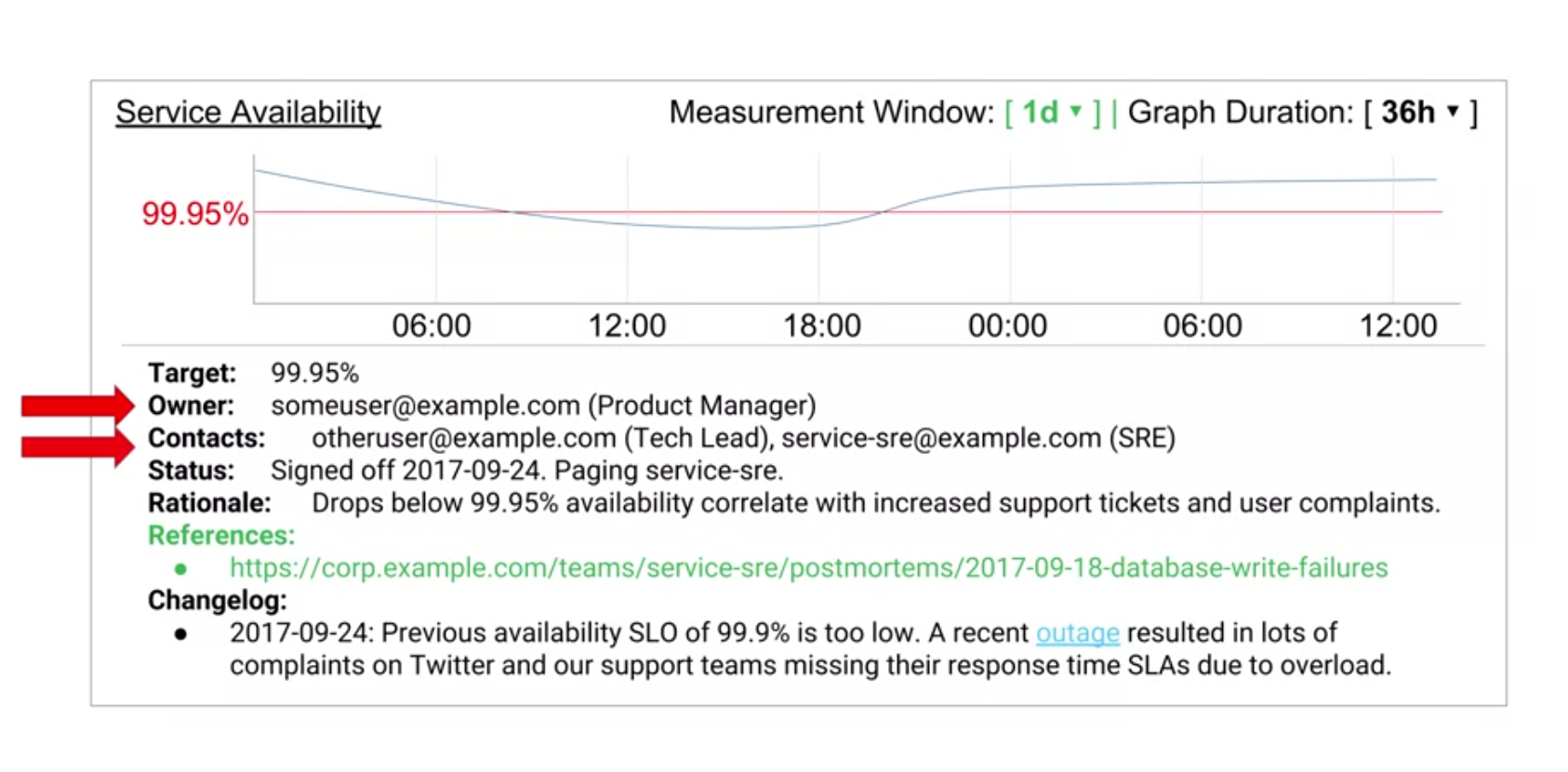Click the black triangle beside 36h
This screenshot has height=772, width=1568.
click(x=1453, y=112)
